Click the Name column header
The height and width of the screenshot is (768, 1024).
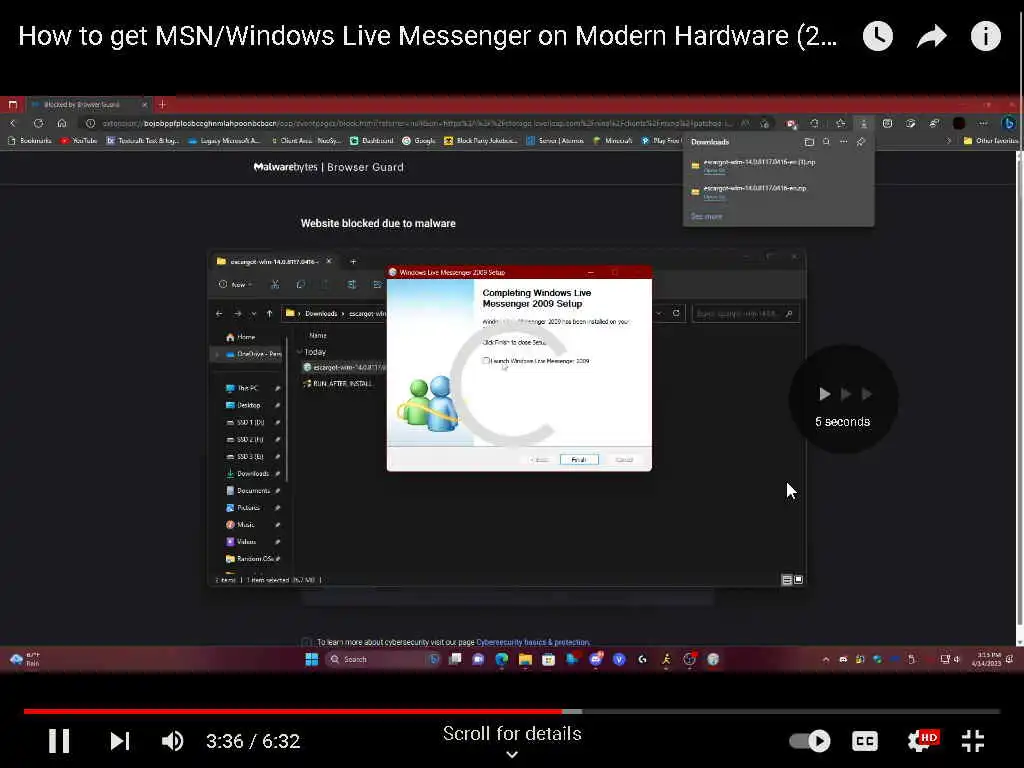(318, 335)
